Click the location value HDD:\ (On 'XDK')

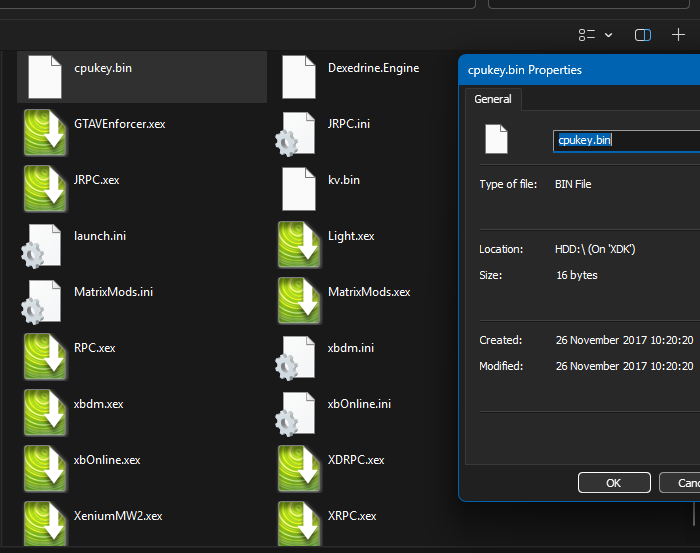(595, 249)
